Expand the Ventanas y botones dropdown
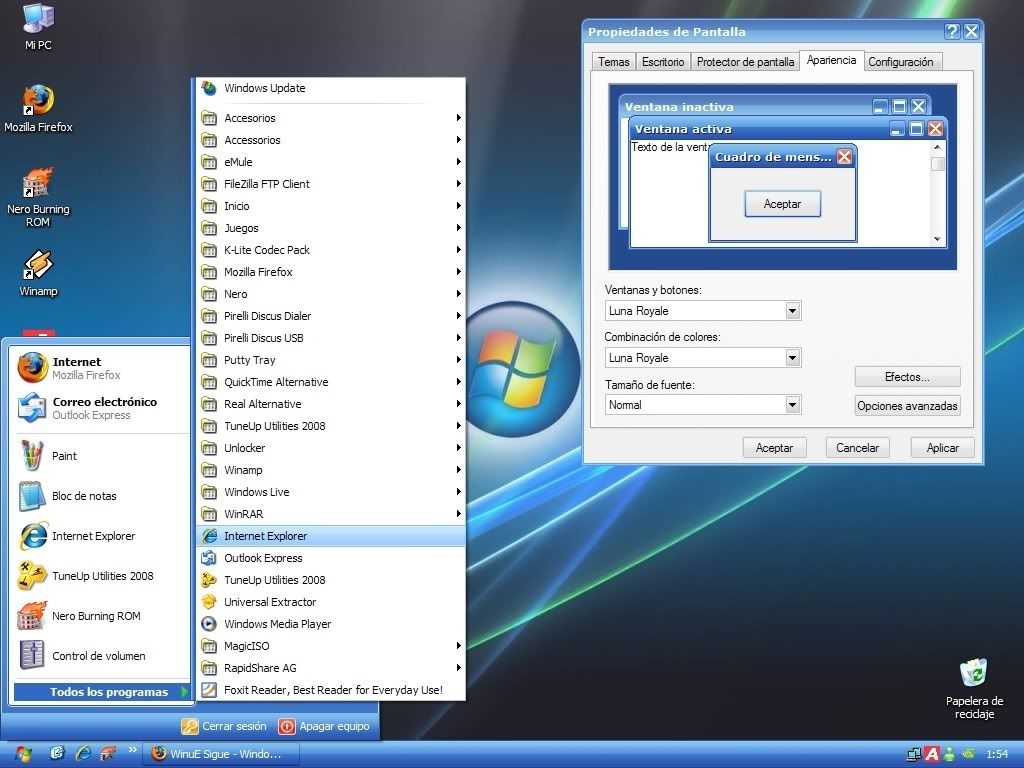 pos(792,311)
